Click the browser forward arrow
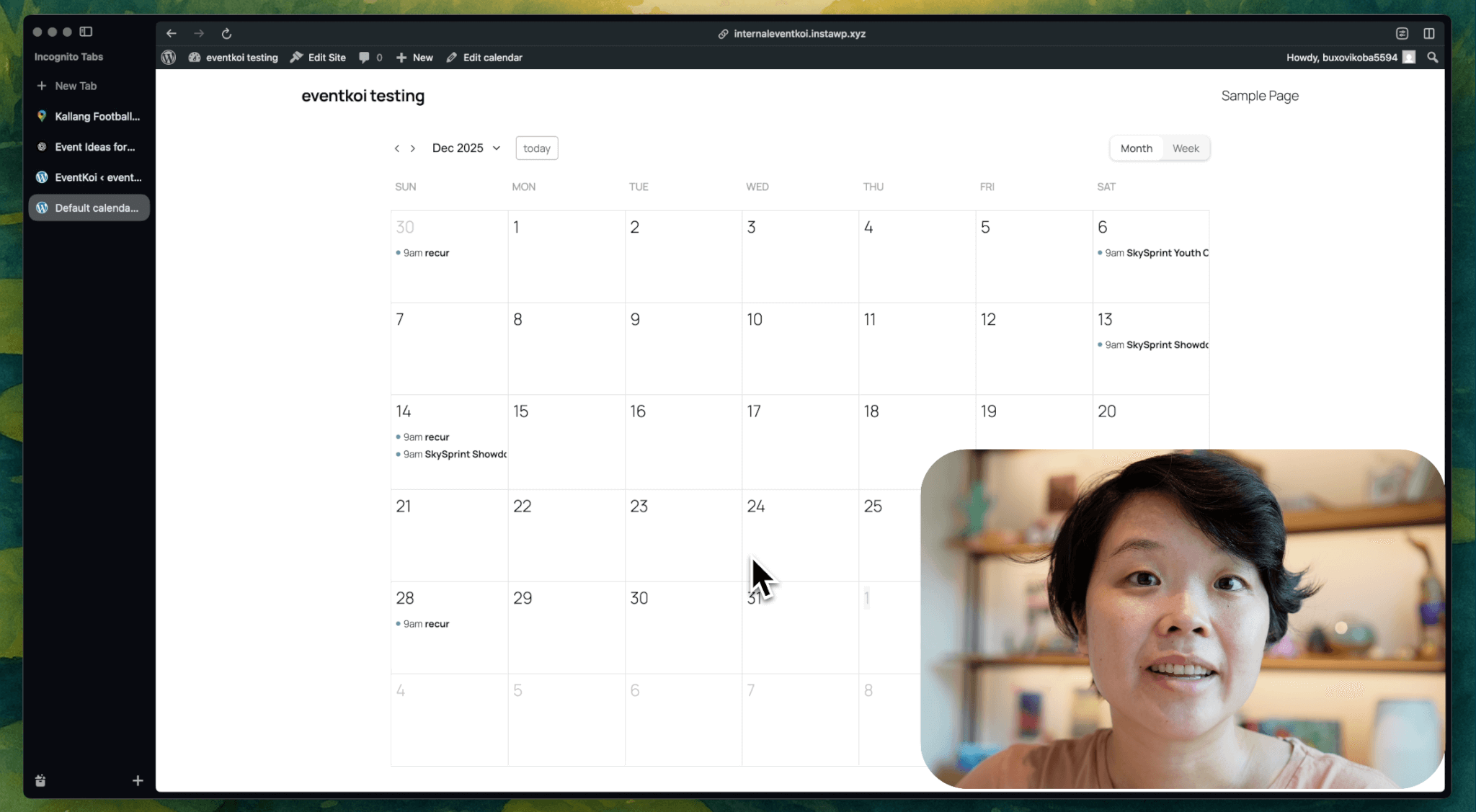 click(x=199, y=33)
